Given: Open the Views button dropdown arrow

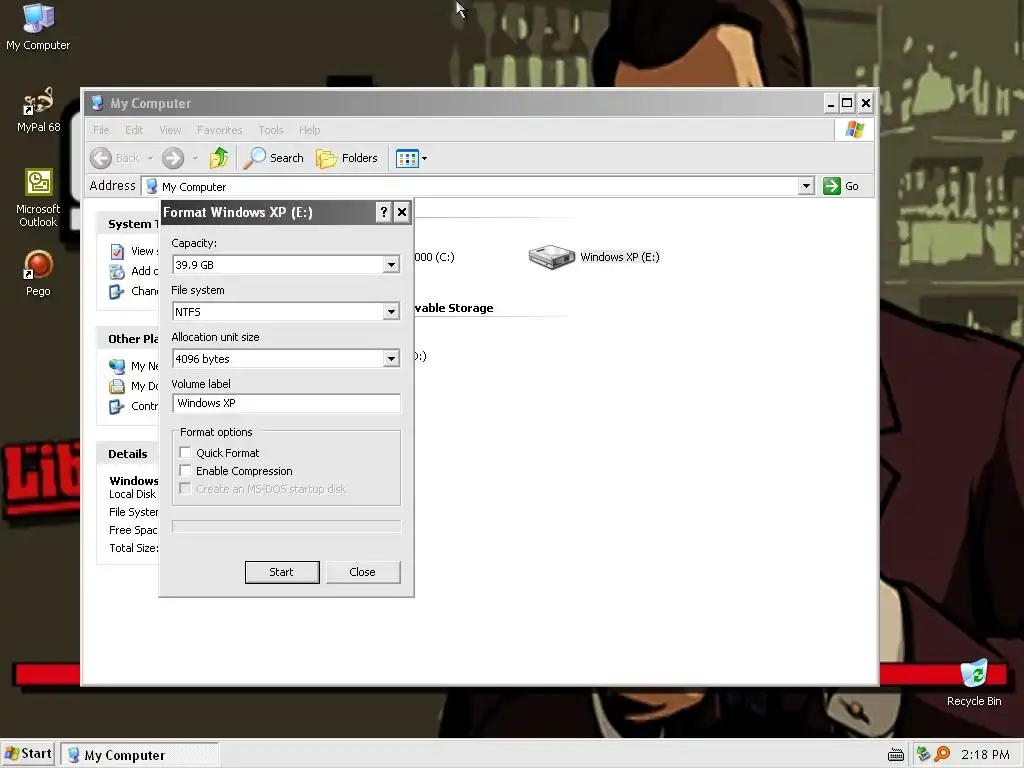Looking at the screenshot, I should point(424,158).
